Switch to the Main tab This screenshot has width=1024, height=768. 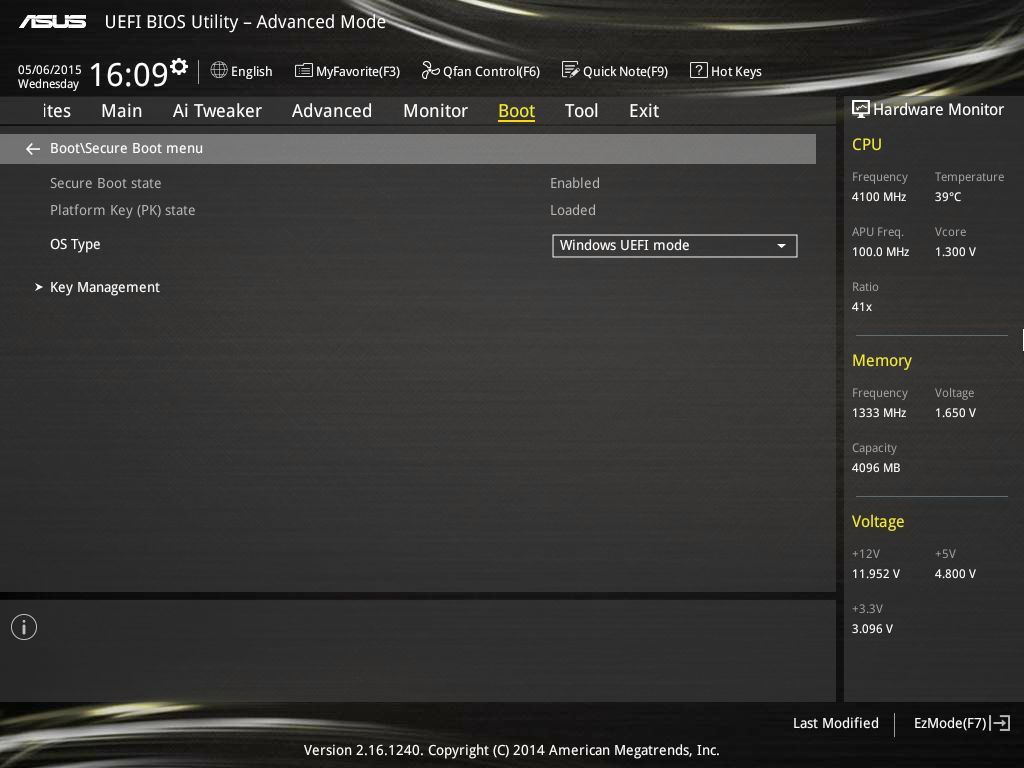(121, 111)
